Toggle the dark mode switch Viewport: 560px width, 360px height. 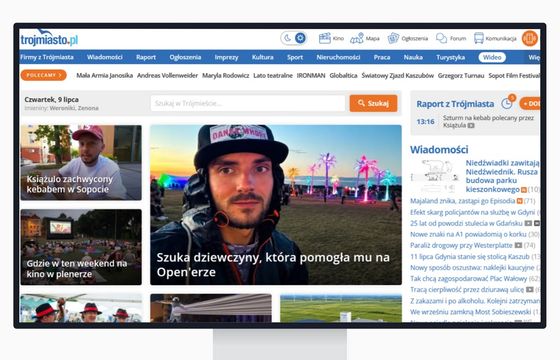coord(294,38)
